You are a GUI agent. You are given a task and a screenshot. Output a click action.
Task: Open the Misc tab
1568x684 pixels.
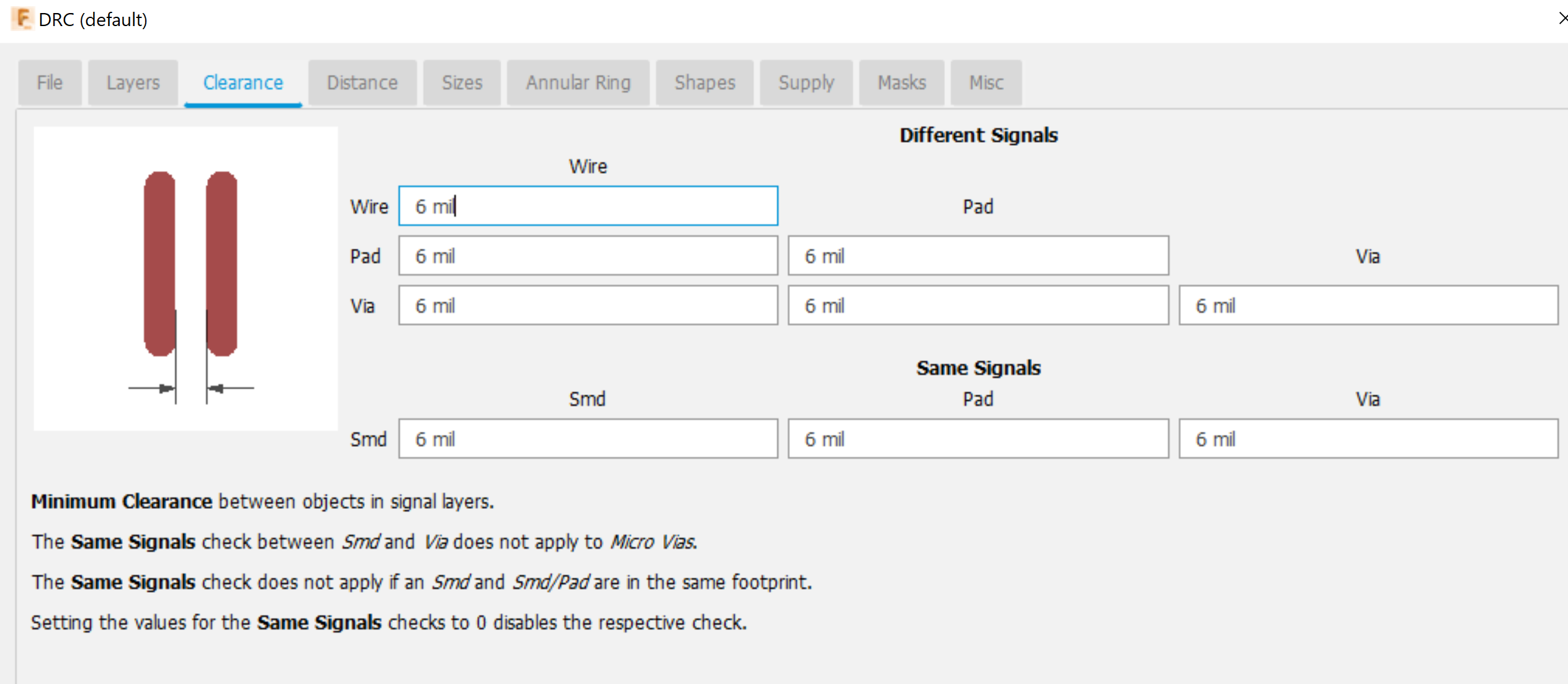point(985,83)
